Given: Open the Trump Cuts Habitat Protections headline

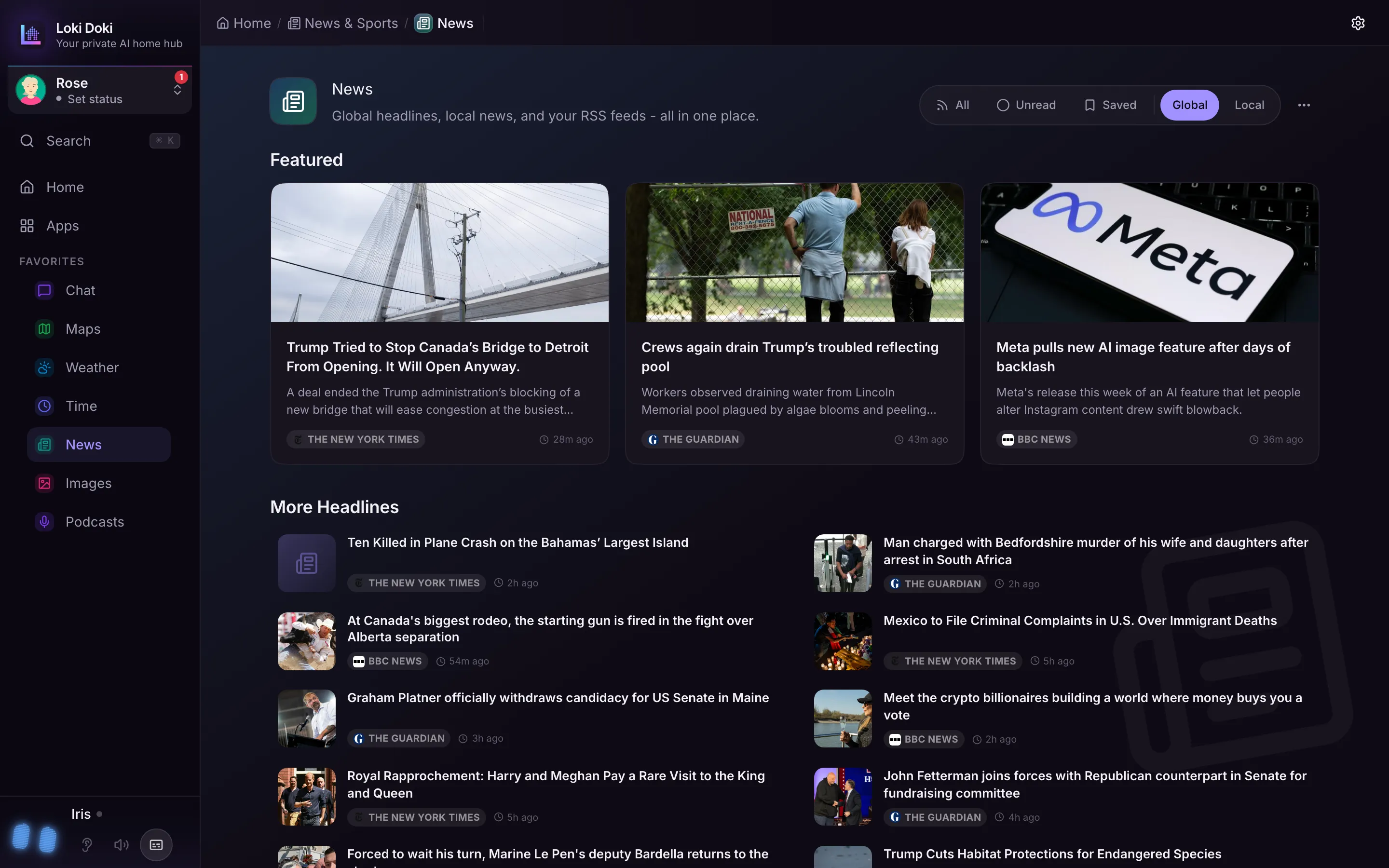Looking at the screenshot, I should click(x=1052, y=854).
